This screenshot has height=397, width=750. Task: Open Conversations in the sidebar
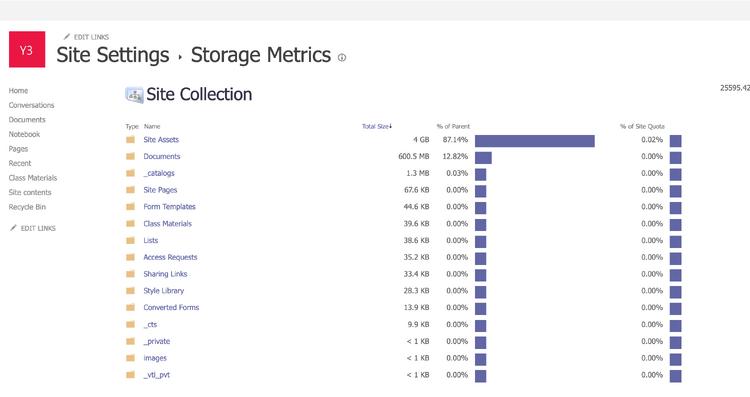click(x=32, y=105)
